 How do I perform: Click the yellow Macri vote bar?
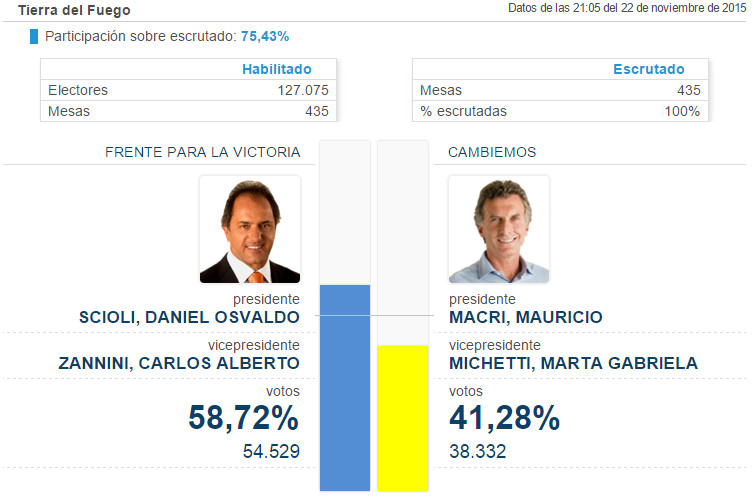click(x=402, y=418)
